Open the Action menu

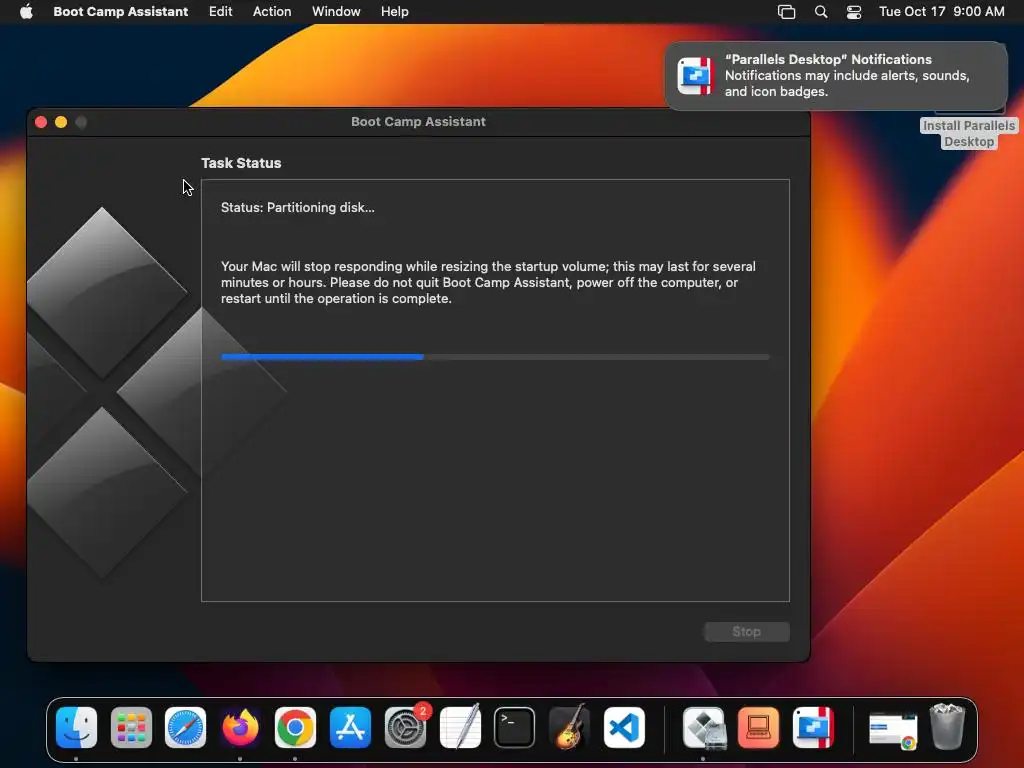(272, 12)
